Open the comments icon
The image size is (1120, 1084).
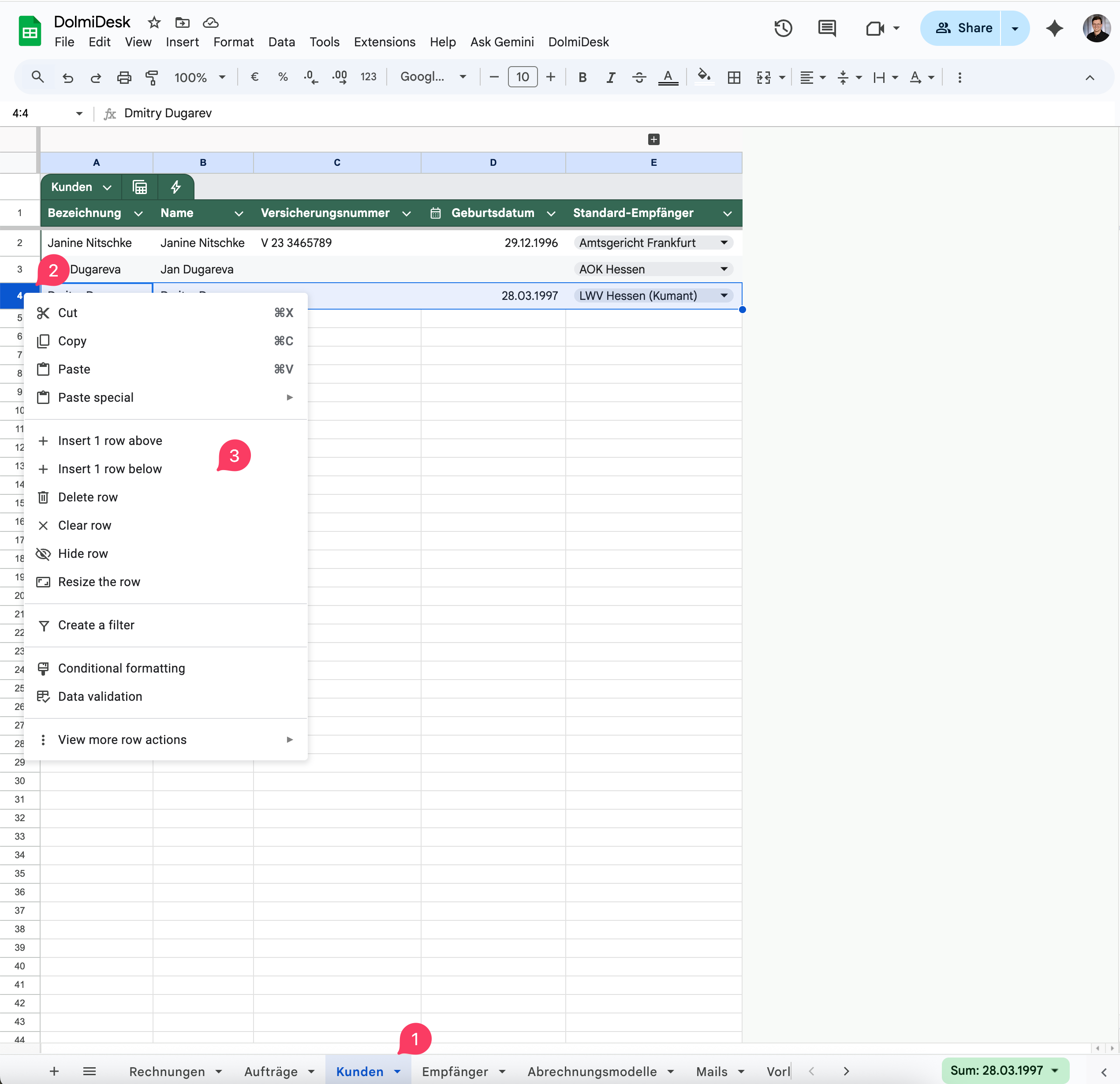[x=826, y=28]
